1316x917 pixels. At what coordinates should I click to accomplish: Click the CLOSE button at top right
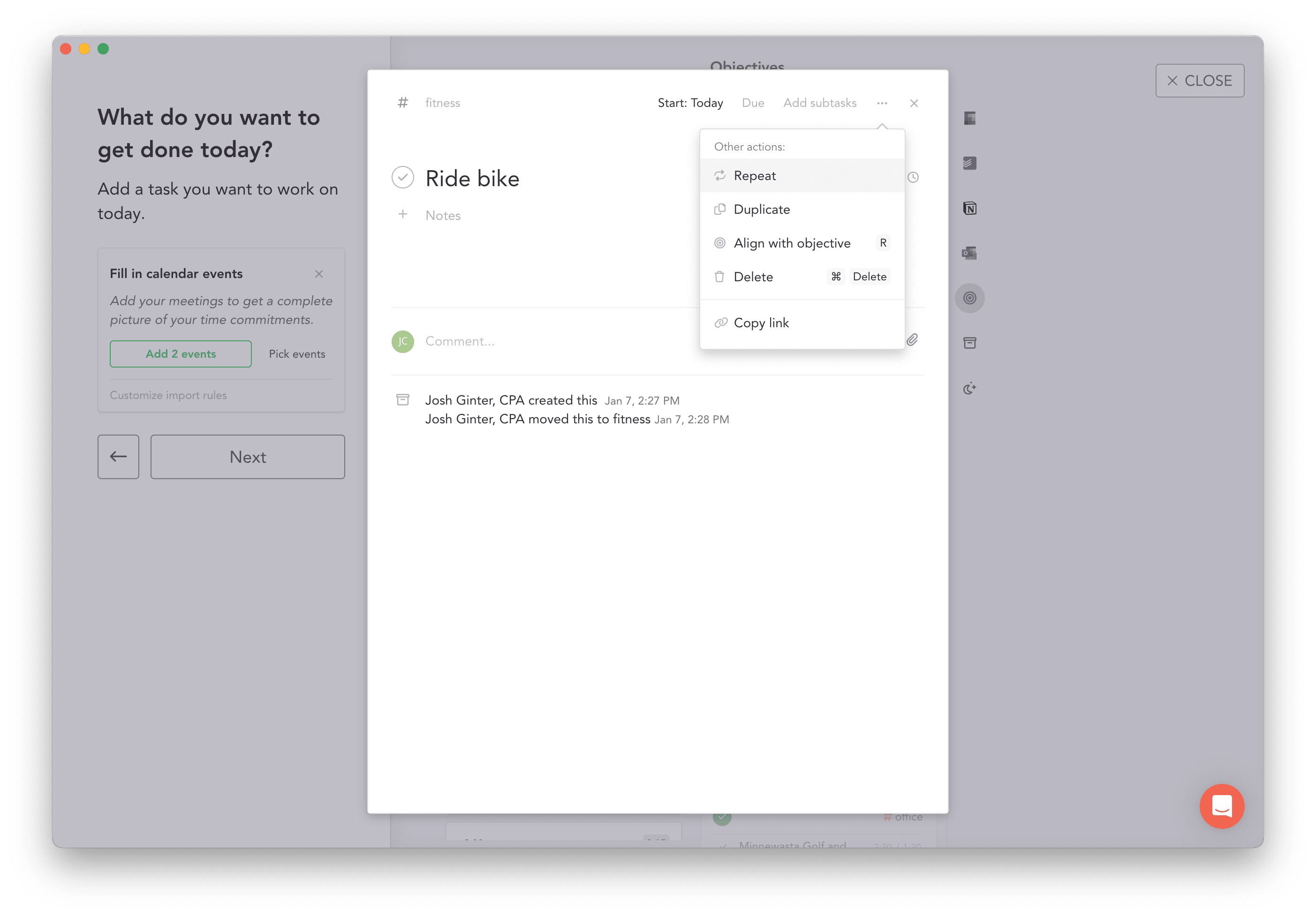pos(1200,81)
